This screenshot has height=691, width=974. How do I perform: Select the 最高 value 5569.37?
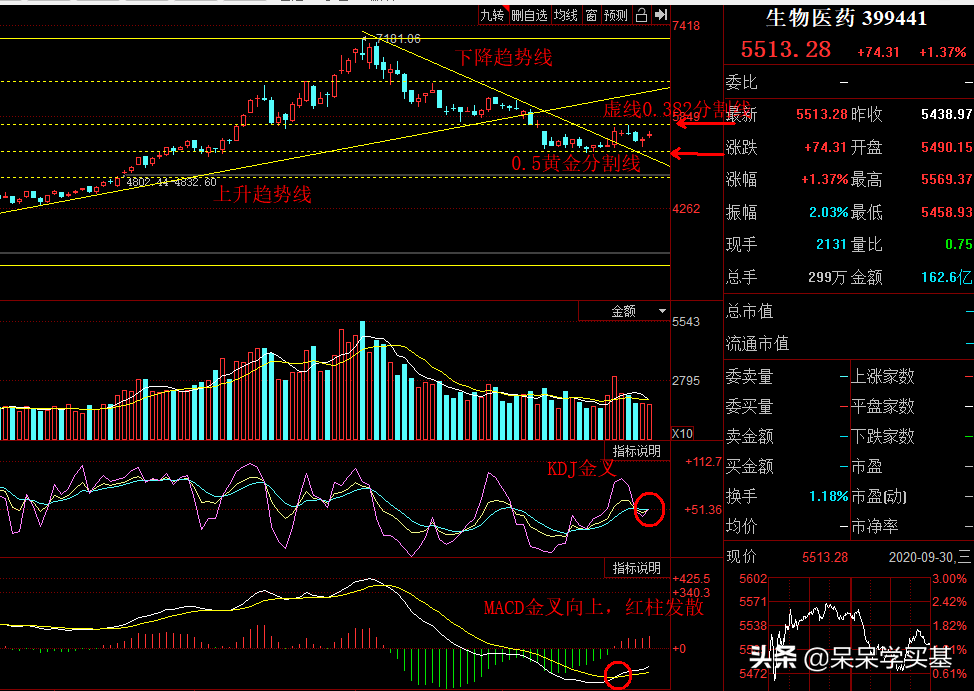coord(946,180)
